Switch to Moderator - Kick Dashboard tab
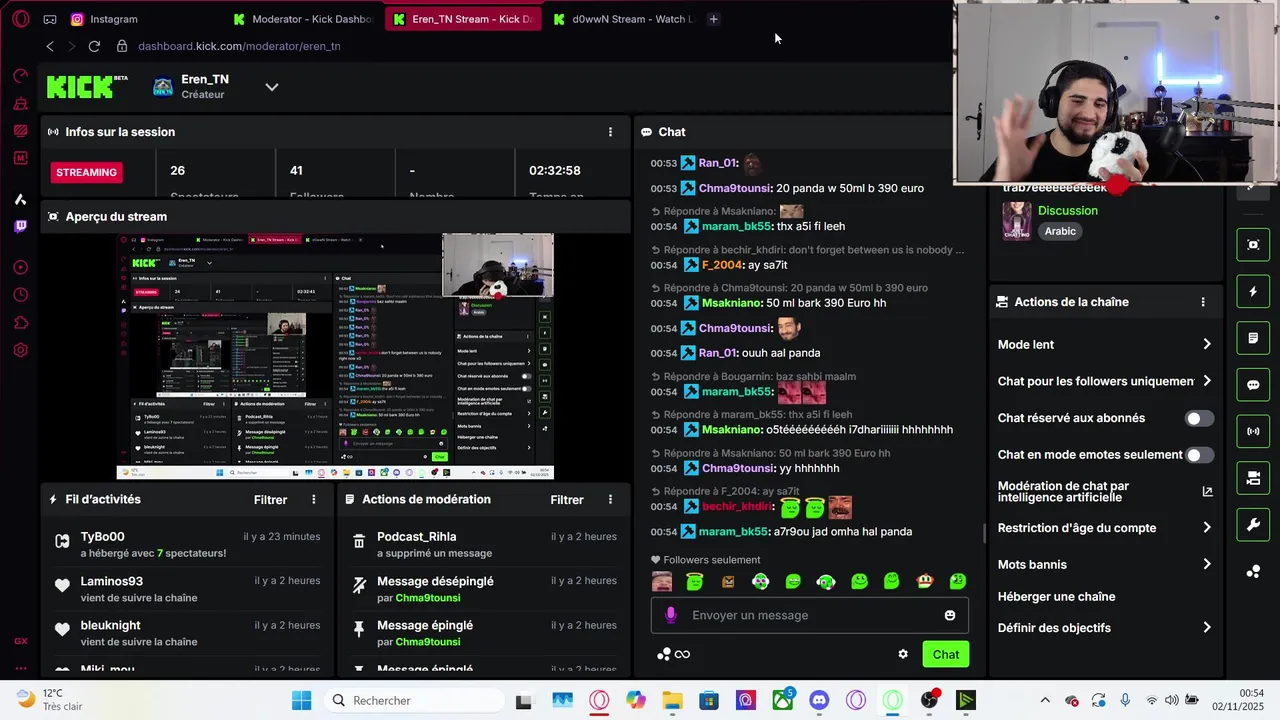The image size is (1280, 720). (303, 19)
